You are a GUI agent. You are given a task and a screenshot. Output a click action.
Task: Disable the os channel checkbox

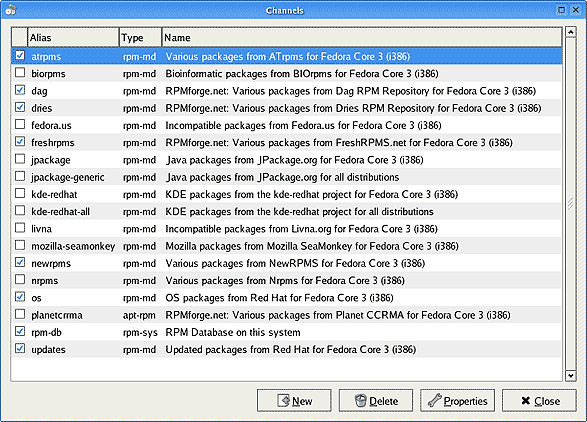[20, 297]
